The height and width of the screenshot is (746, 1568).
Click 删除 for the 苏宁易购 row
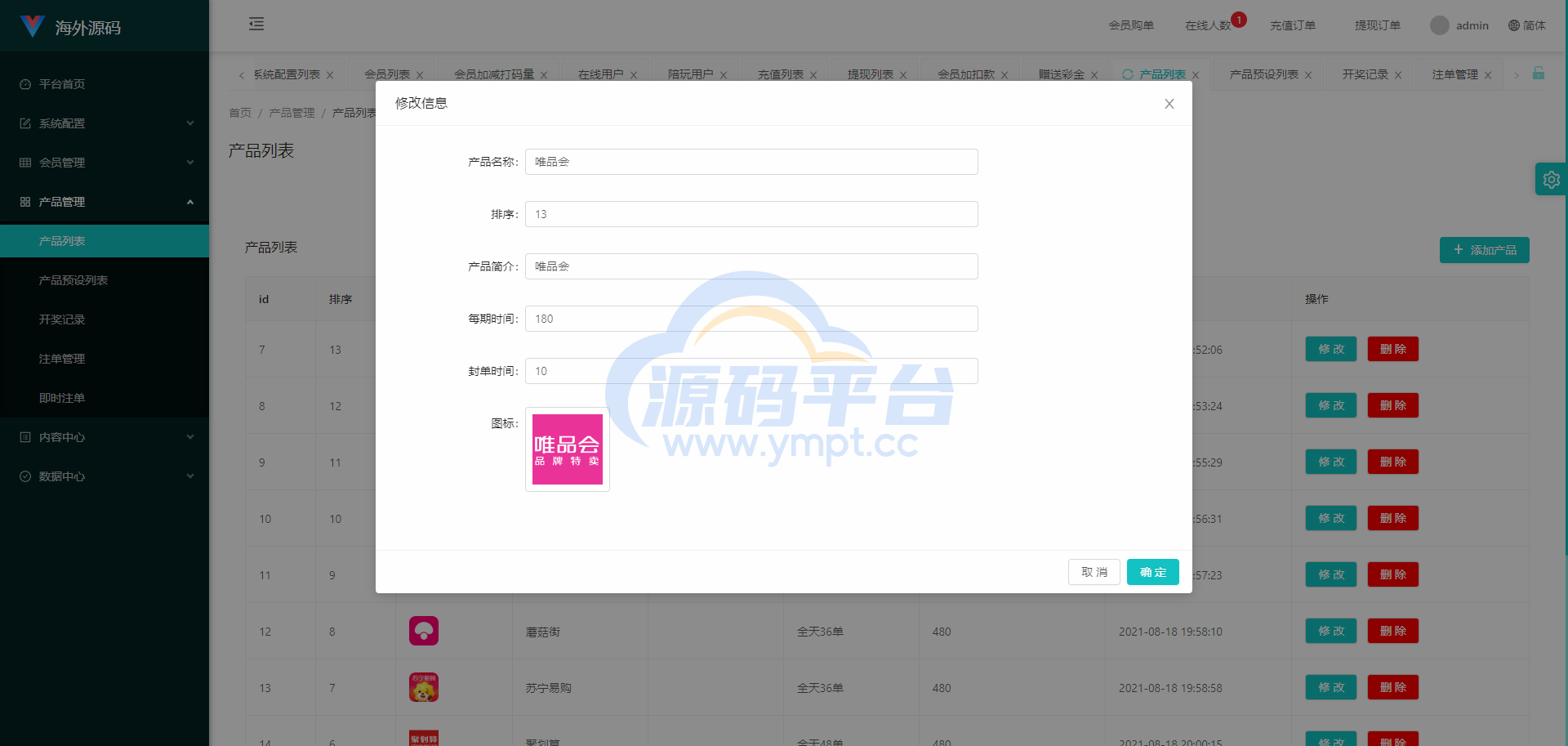click(x=1393, y=687)
